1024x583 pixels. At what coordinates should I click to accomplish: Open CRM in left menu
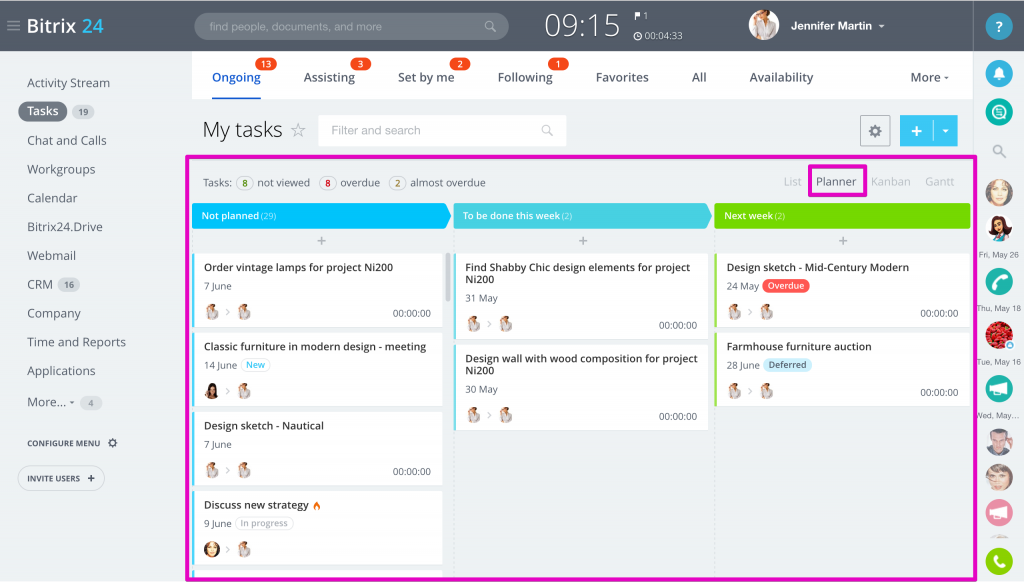coord(40,285)
